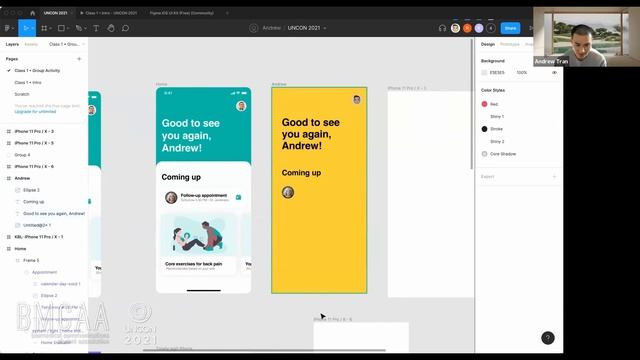Image resolution: width=640 pixels, height=360 pixels.
Task: Collapse the Andrew frame layer
Action: 9,178
